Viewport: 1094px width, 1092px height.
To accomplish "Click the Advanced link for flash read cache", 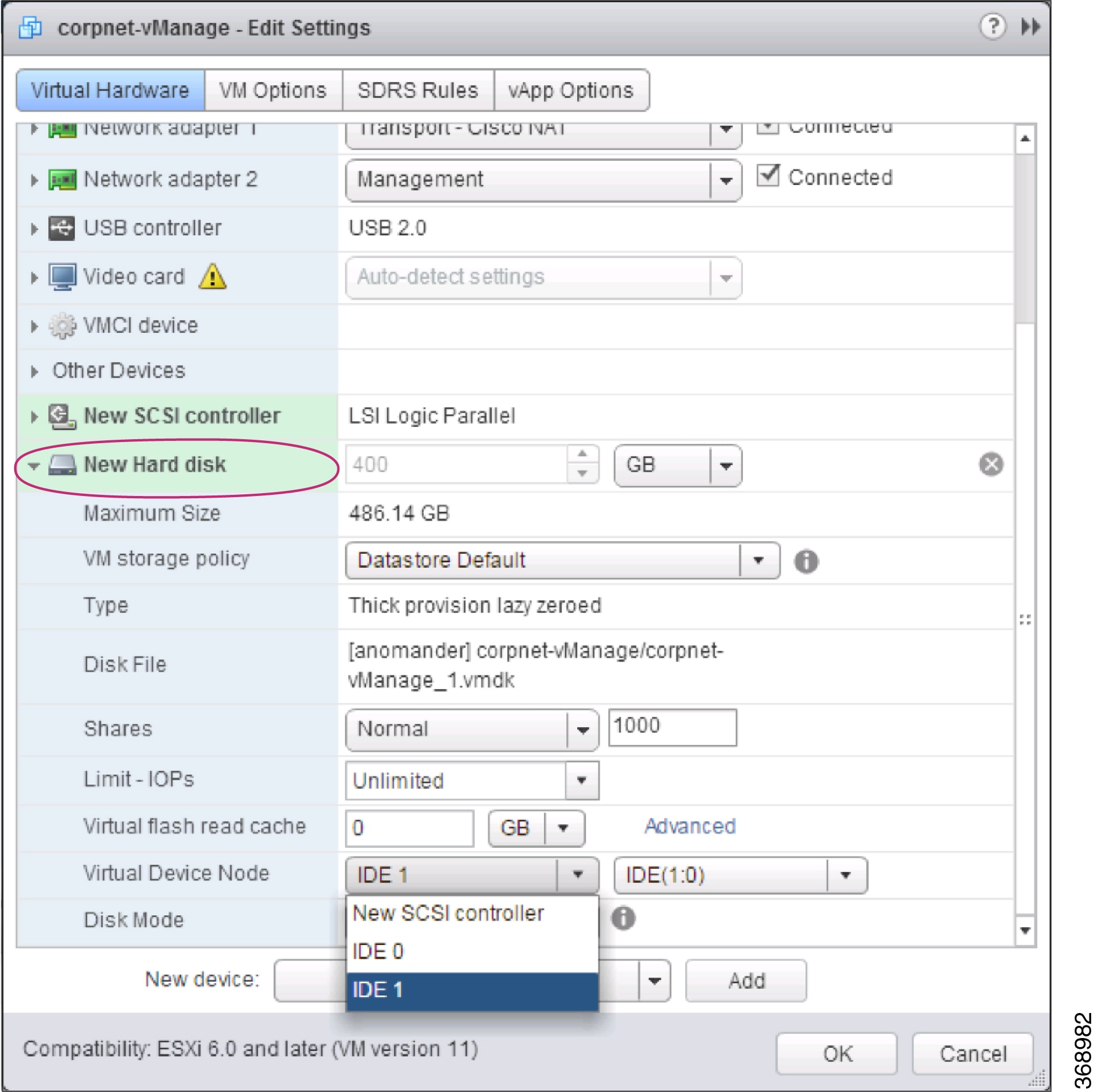I will coord(689,827).
